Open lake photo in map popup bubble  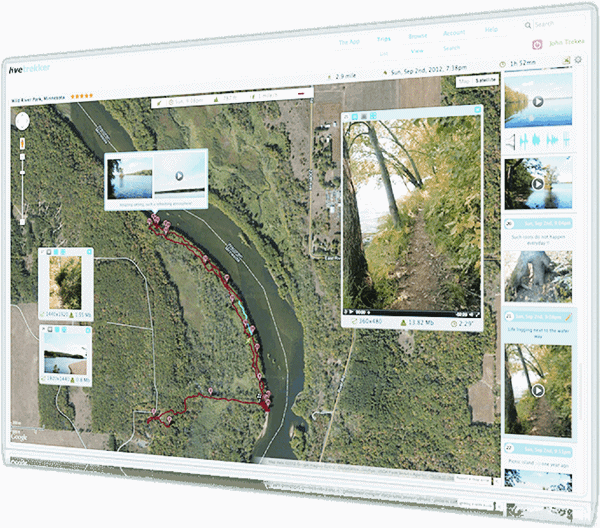tap(129, 179)
